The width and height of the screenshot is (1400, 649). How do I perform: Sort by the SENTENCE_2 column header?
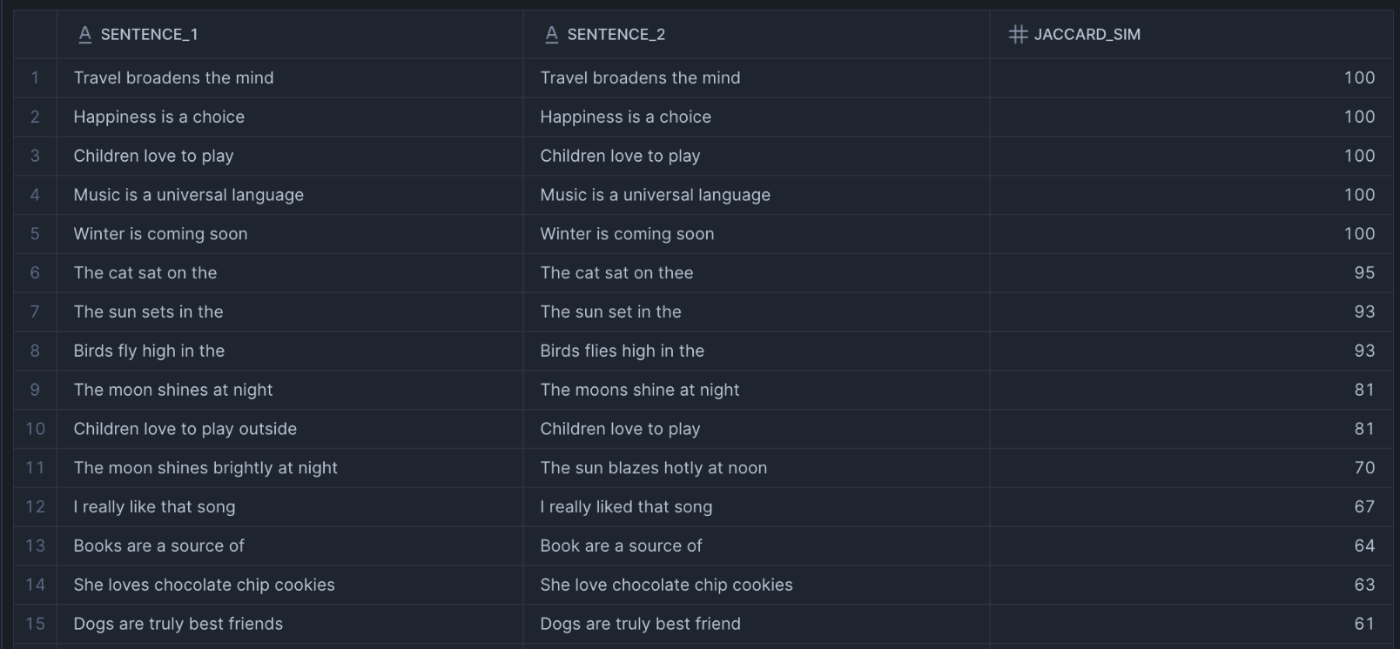point(616,35)
